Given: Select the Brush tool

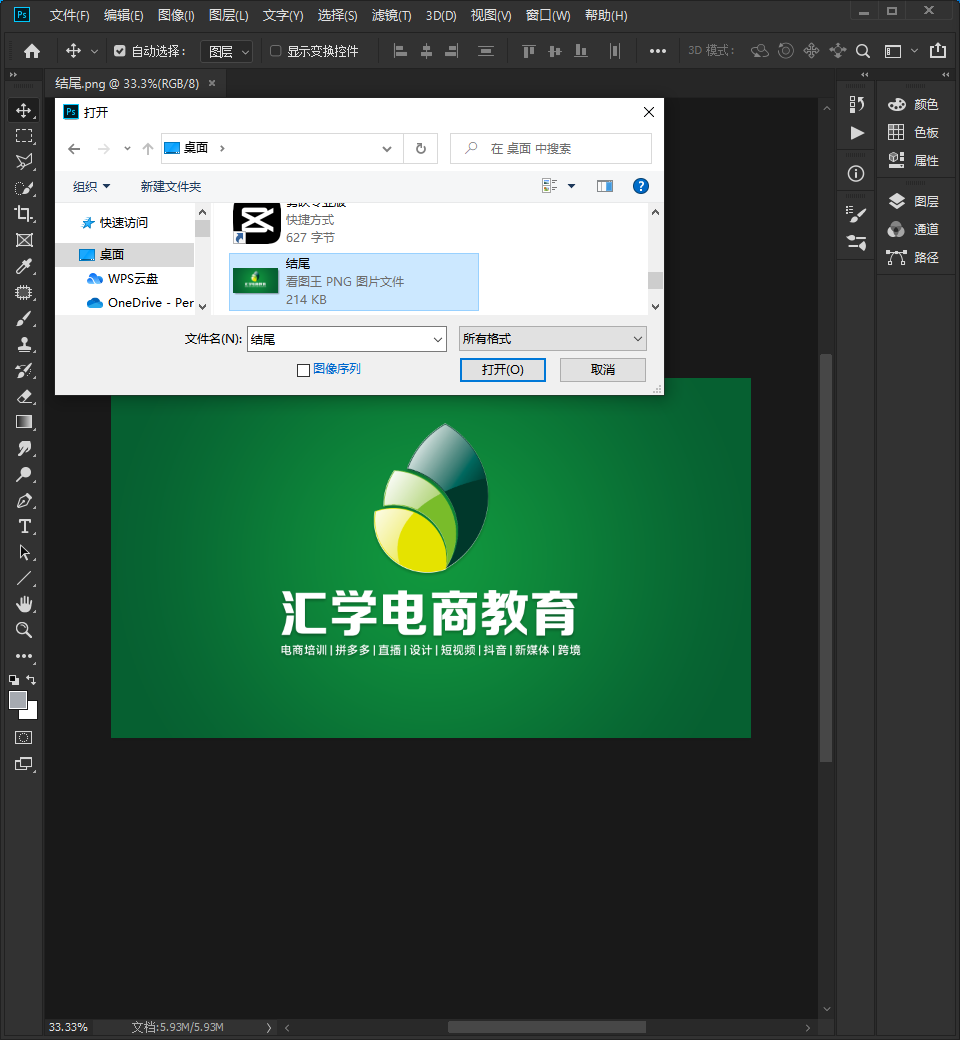Looking at the screenshot, I should pos(24,318).
